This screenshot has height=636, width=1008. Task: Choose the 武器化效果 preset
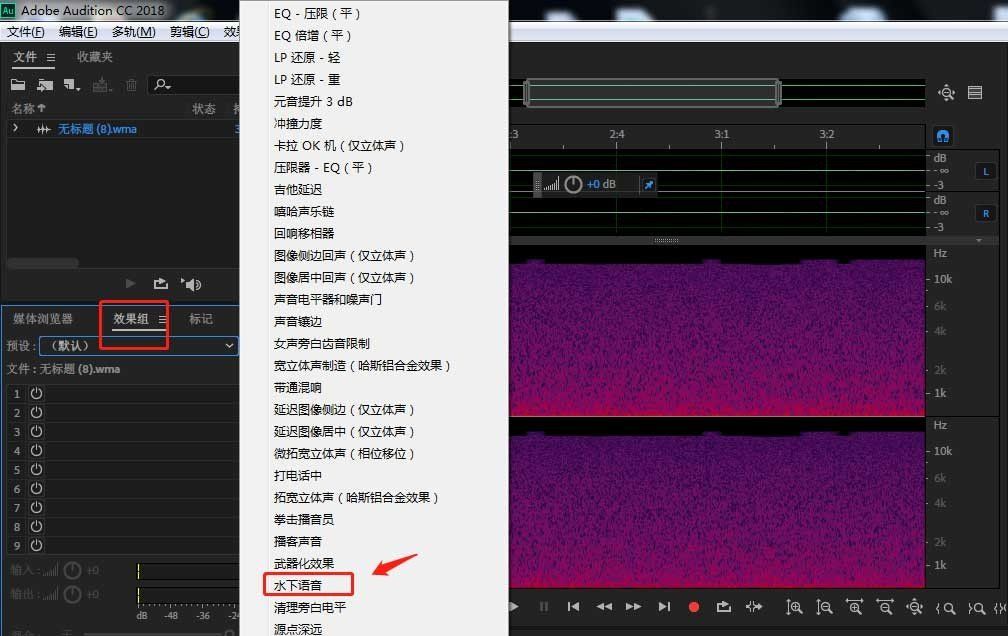(x=304, y=563)
